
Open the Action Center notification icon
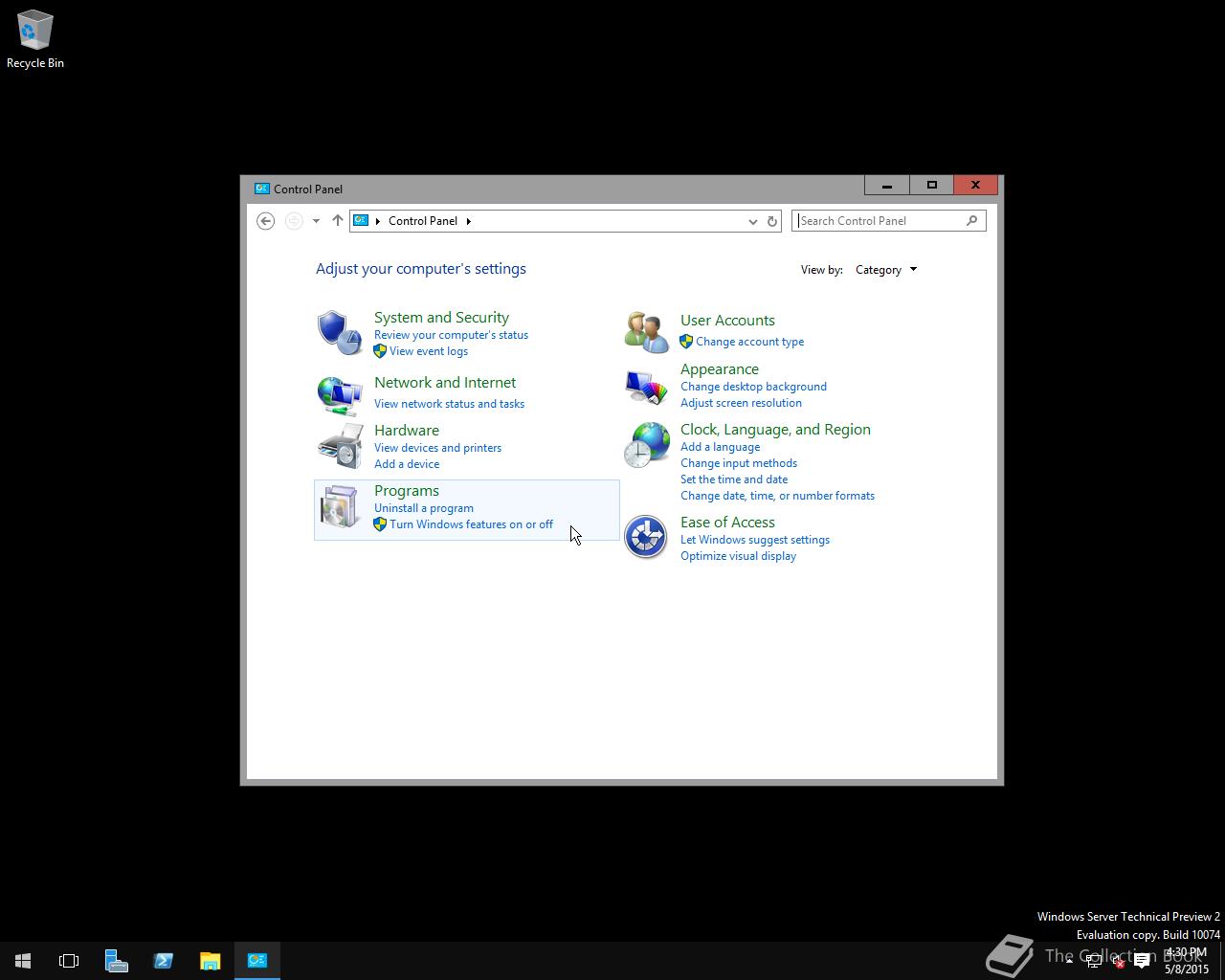point(1142,962)
